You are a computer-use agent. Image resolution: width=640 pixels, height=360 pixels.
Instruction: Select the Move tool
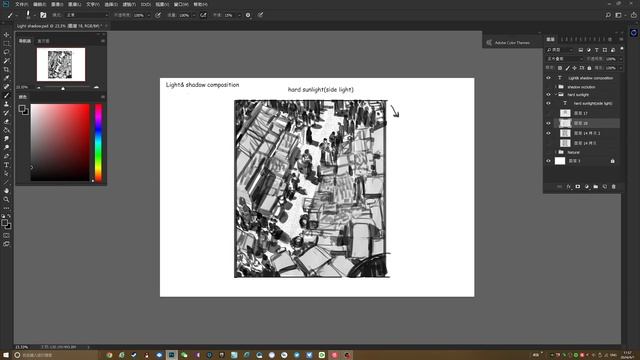coord(7,35)
